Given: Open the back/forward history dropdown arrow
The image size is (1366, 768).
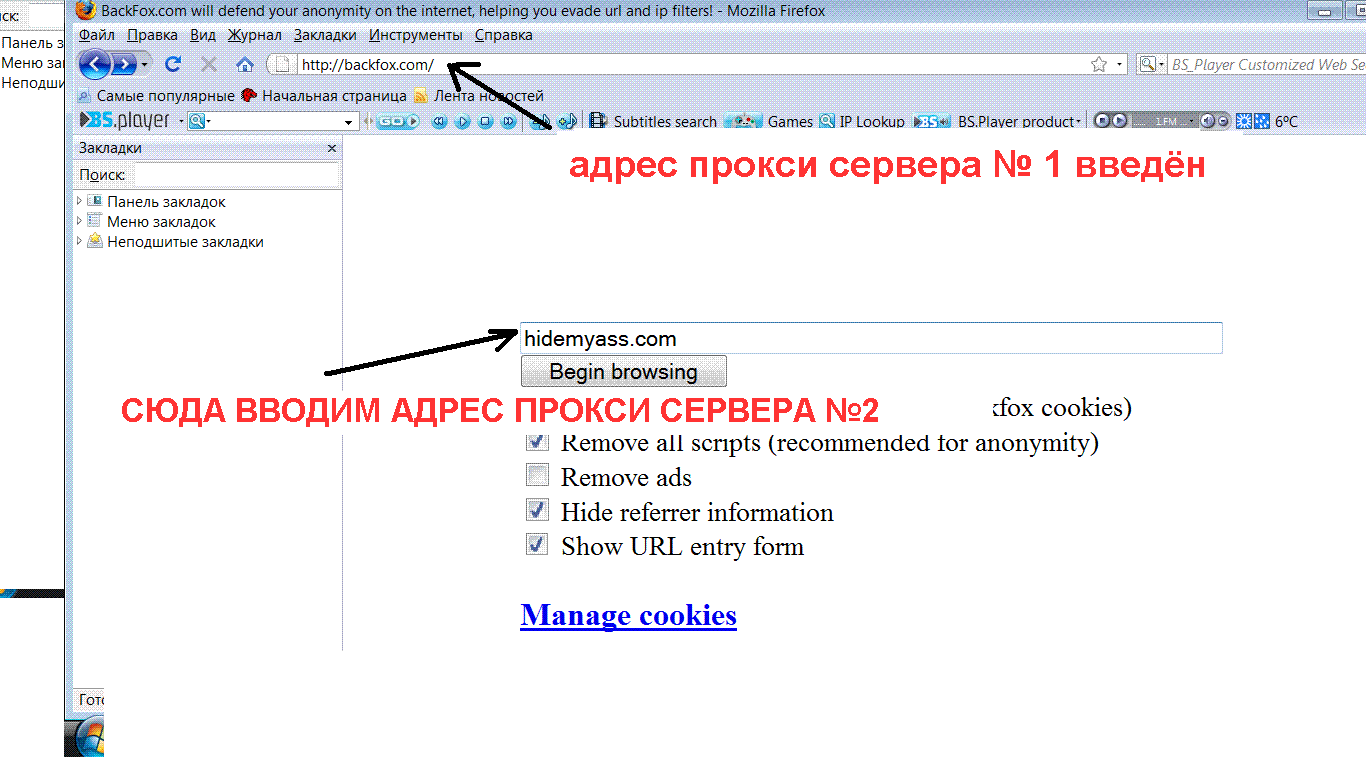Looking at the screenshot, I should 145,65.
